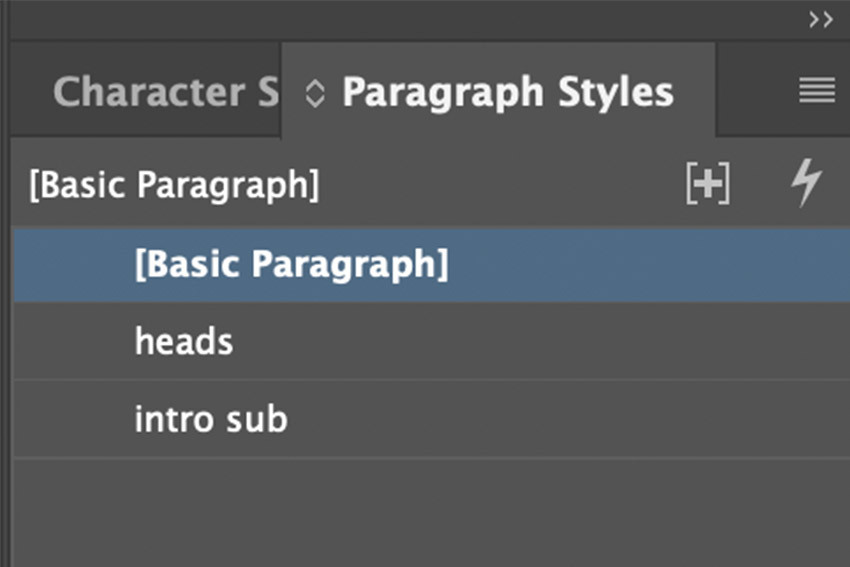Cycle panel view with up-down arrows icon
Image resolution: width=850 pixels, height=567 pixels.
[315, 94]
